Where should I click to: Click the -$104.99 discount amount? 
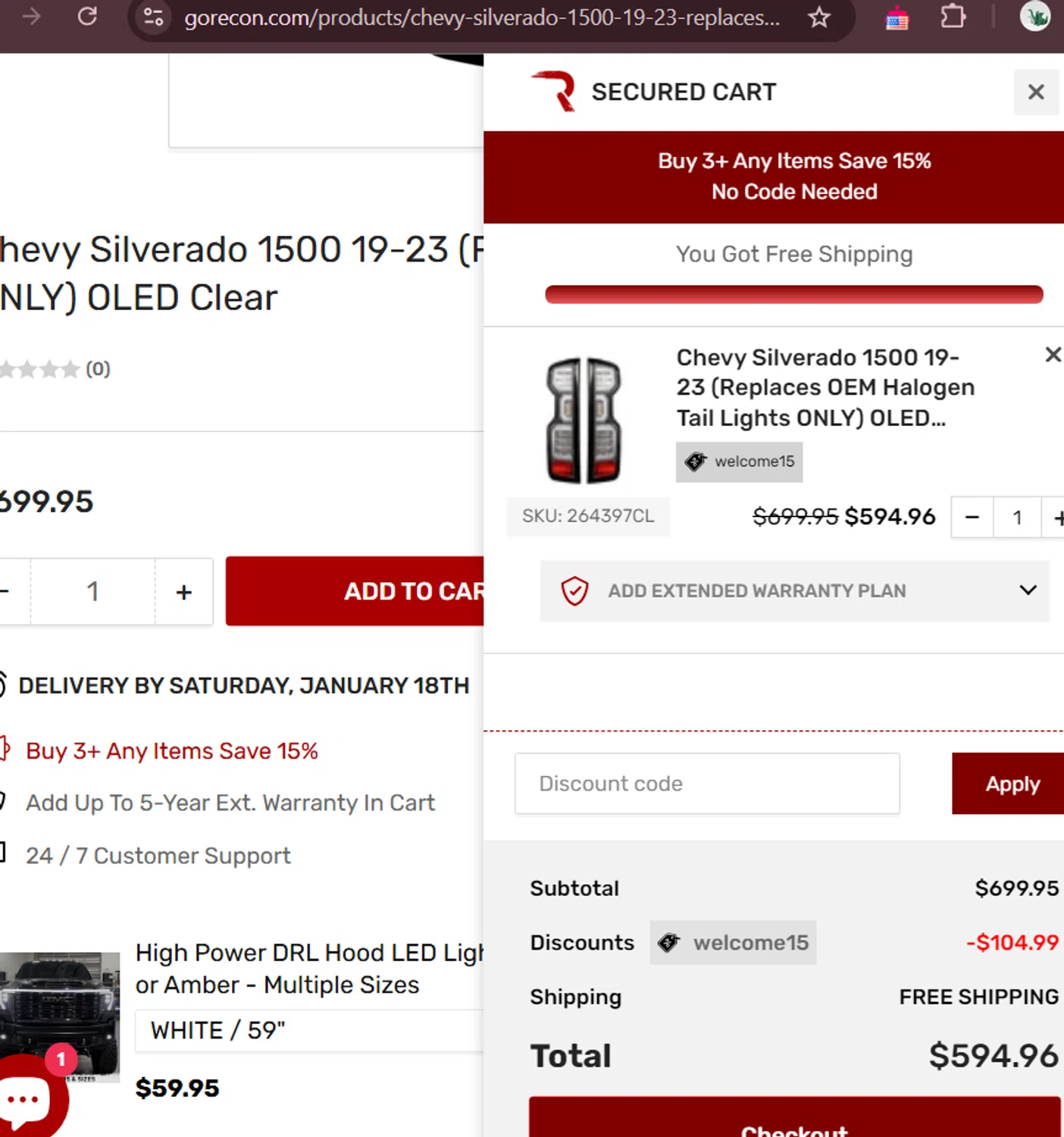pos(1012,942)
